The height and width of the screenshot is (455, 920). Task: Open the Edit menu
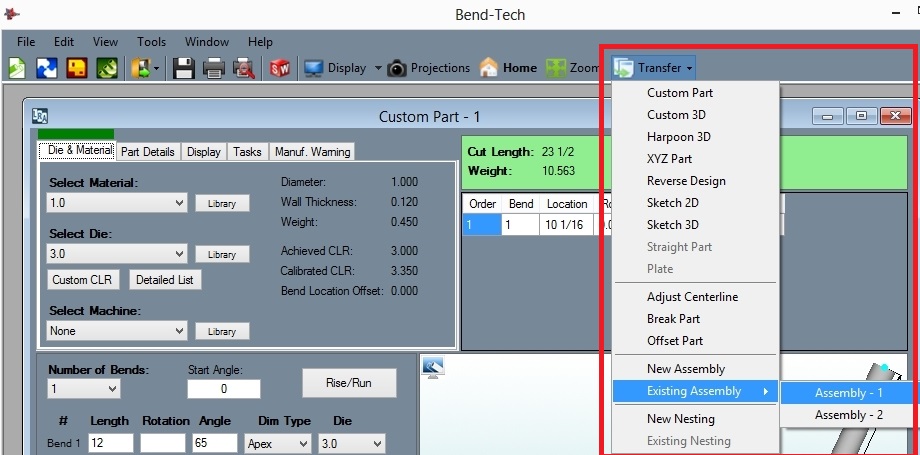click(x=64, y=42)
